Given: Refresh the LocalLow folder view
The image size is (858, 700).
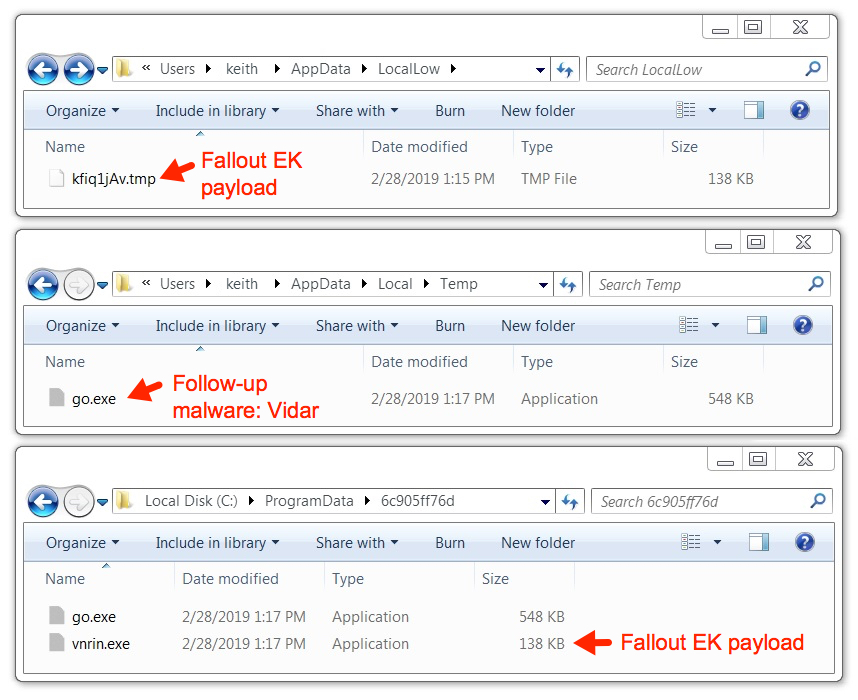Looking at the screenshot, I should [x=565, y=70].
